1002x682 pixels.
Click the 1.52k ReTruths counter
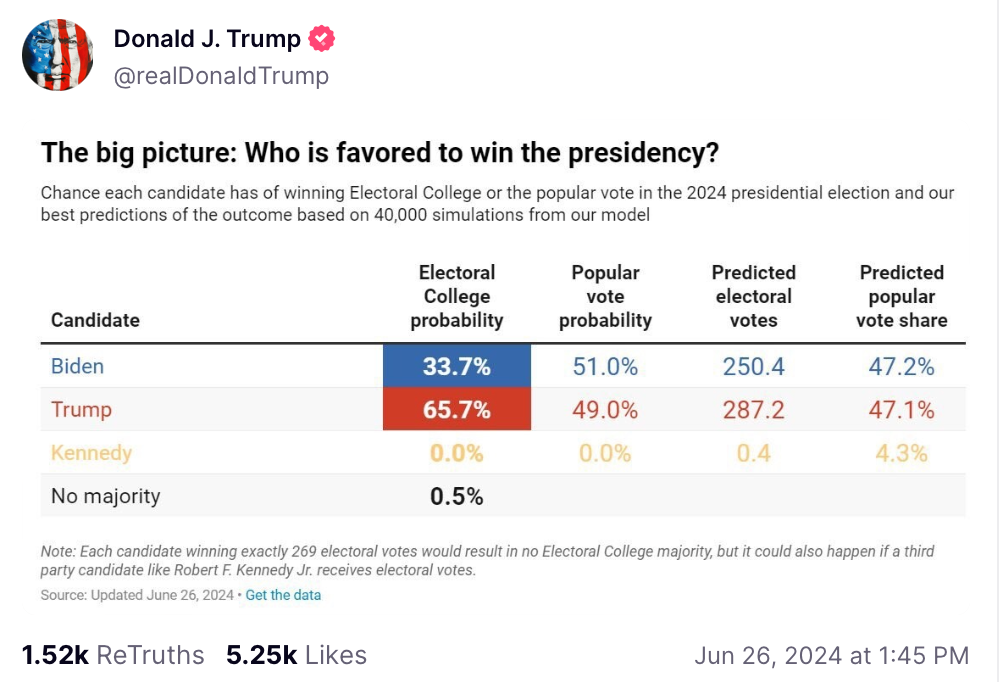103,655
